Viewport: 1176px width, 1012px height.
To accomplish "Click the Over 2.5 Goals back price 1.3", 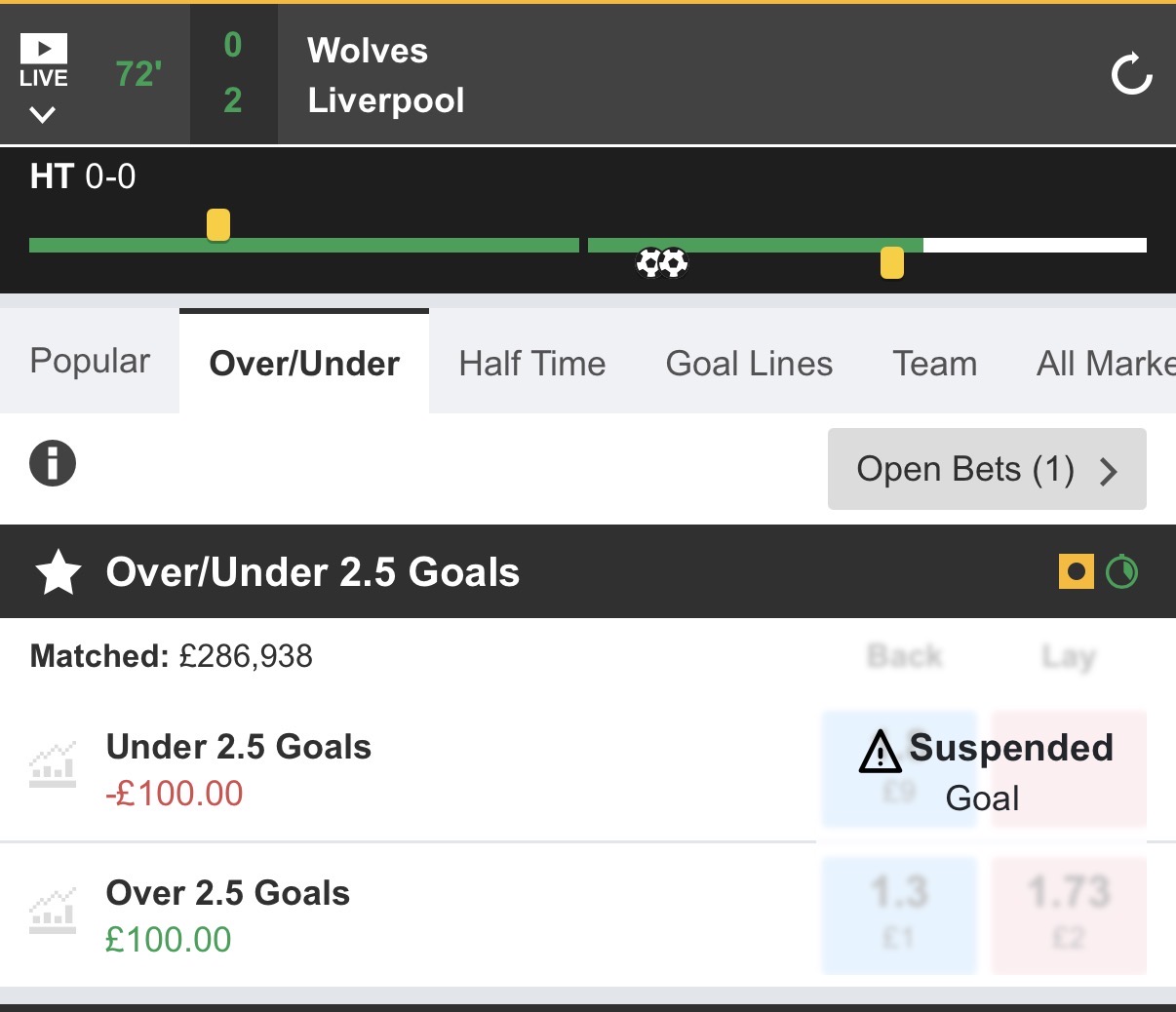I will coord(898,914).
